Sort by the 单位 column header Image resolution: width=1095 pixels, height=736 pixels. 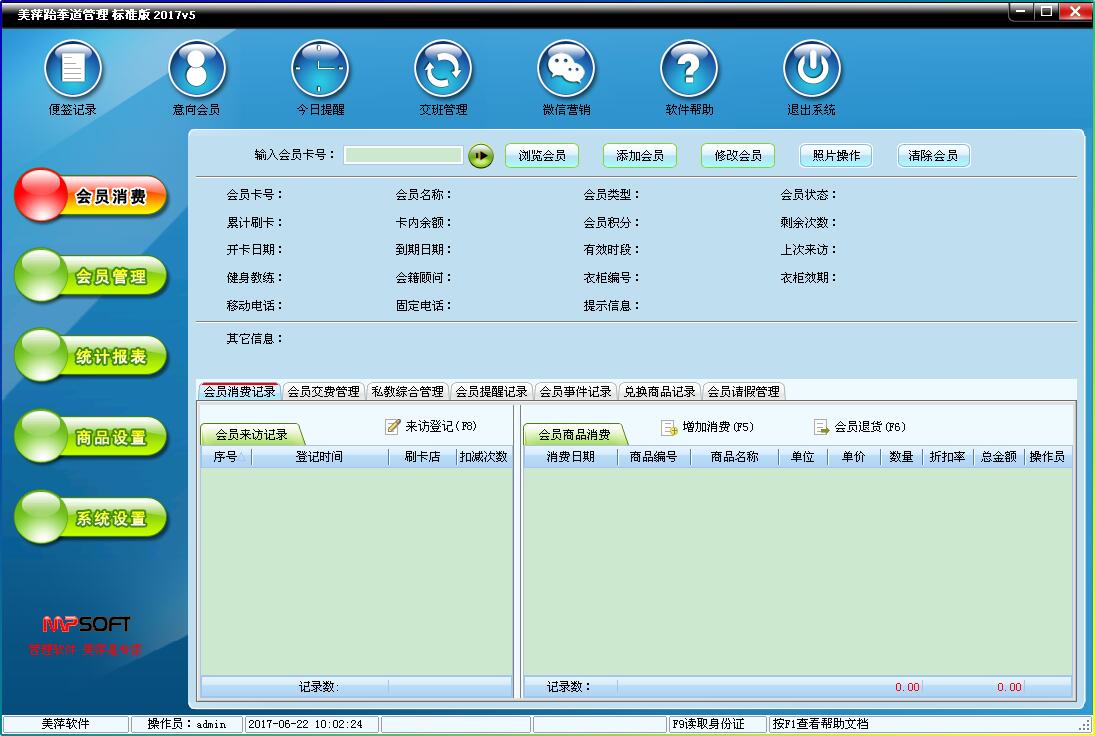[802, 457]
